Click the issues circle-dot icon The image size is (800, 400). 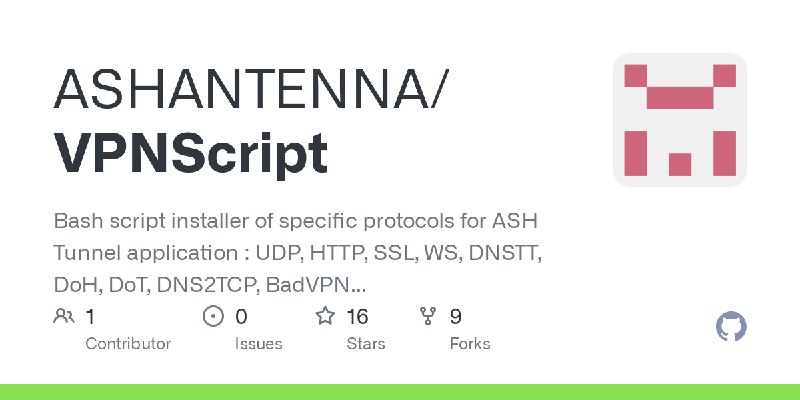pyautogui.click(x=213, y=316)
